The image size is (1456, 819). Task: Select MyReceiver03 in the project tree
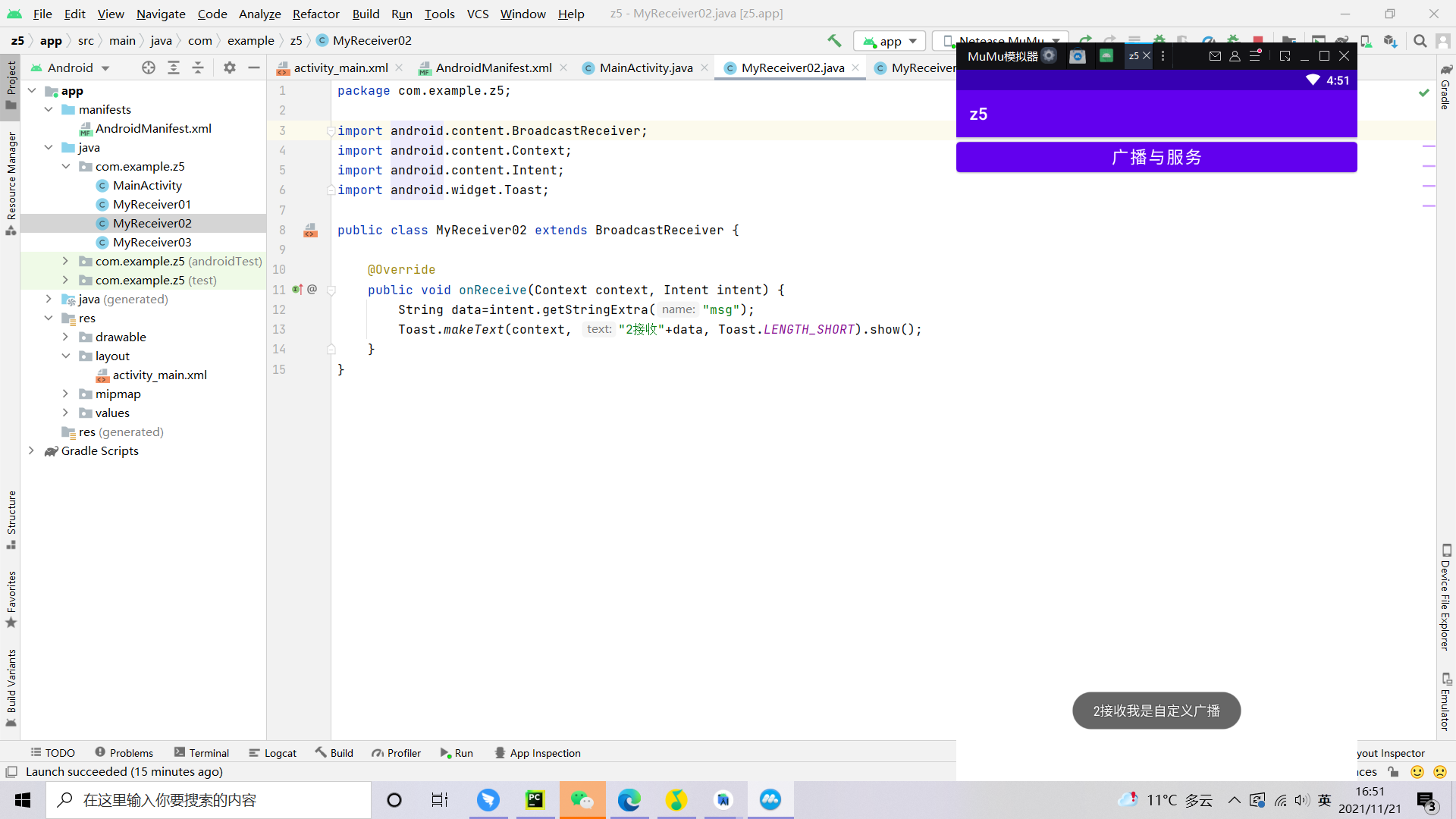click(152, 242)
